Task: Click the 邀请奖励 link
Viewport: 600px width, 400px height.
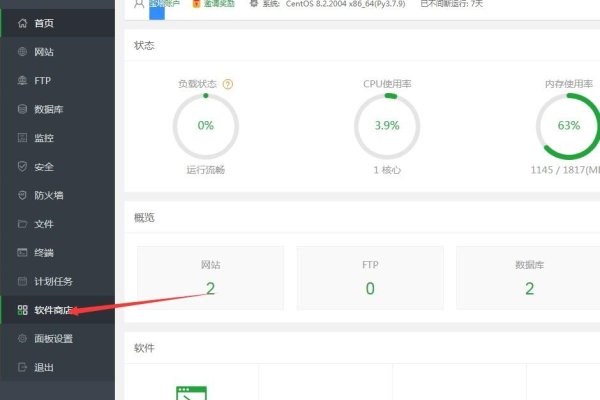Action: 219,3
